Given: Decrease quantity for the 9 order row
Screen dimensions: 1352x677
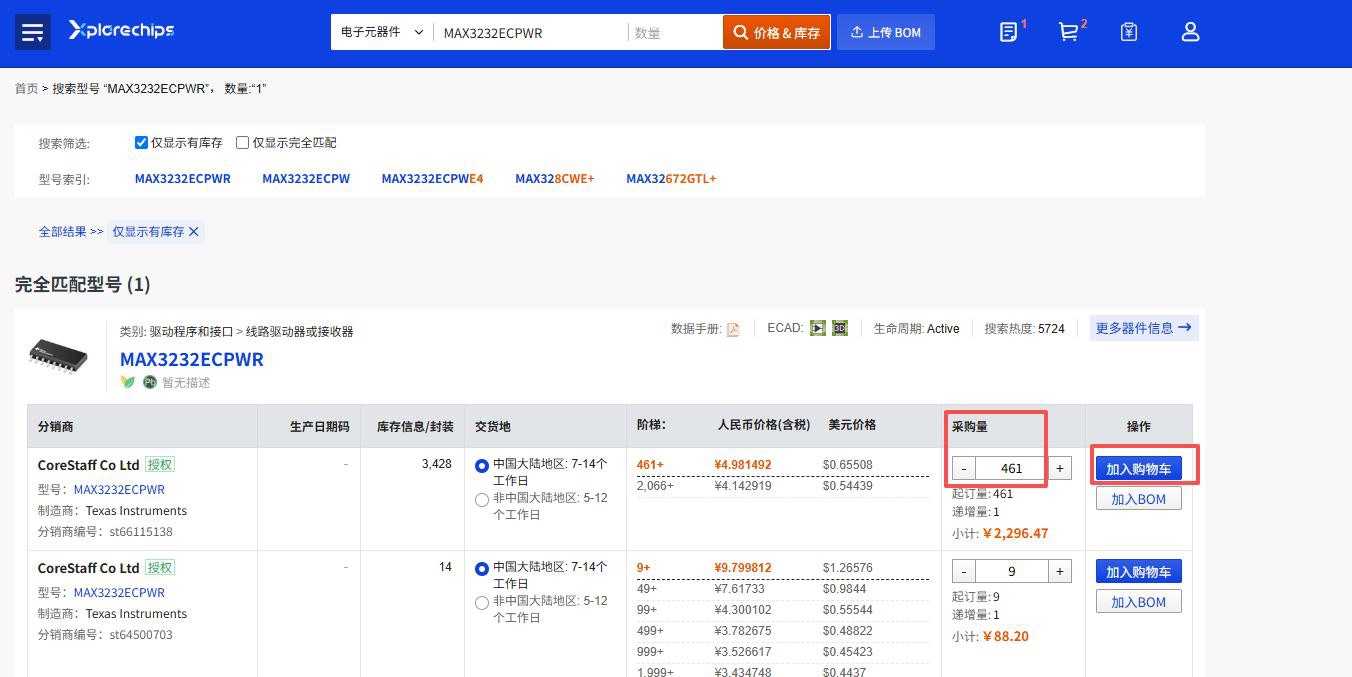Looking at the screenshot, I should pyautogui.click(x=963, y=571).
